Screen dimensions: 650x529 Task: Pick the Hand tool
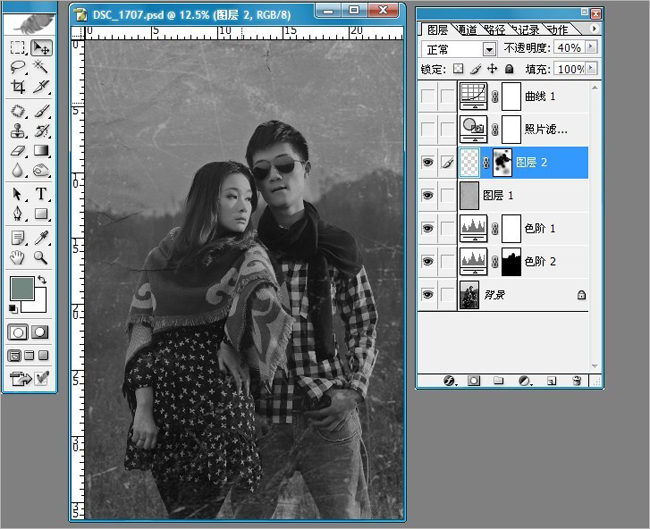tap(17, 257)
